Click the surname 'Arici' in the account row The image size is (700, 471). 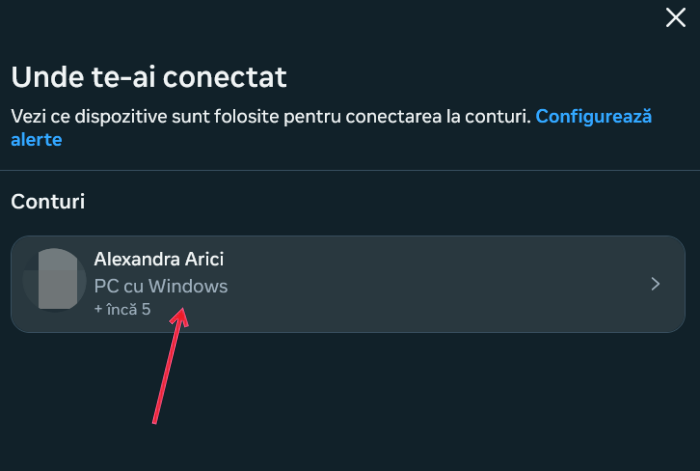pyautogui.click(x=203, y=259)
